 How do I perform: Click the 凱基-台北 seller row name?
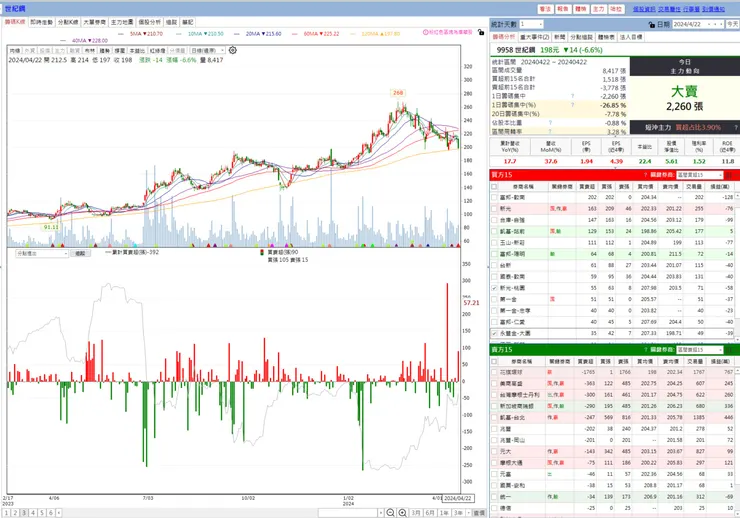point(512,418)
